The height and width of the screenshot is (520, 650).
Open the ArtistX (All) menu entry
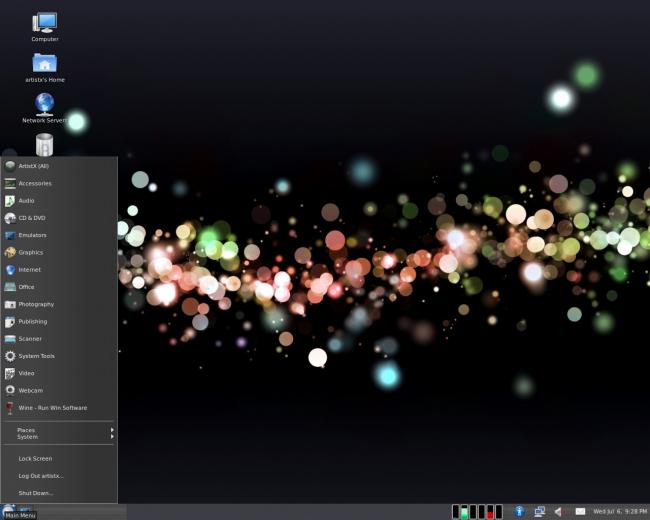(59, 166)
